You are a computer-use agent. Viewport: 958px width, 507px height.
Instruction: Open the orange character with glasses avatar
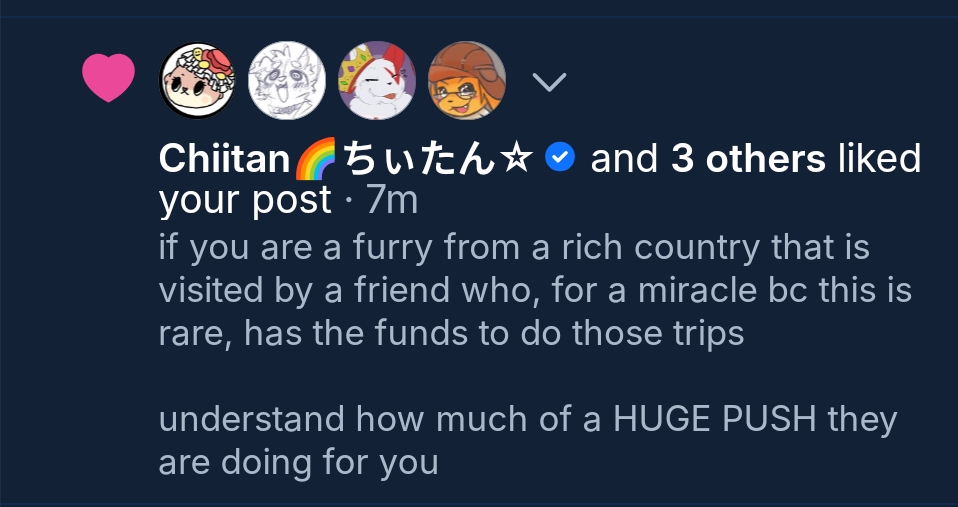466,80
